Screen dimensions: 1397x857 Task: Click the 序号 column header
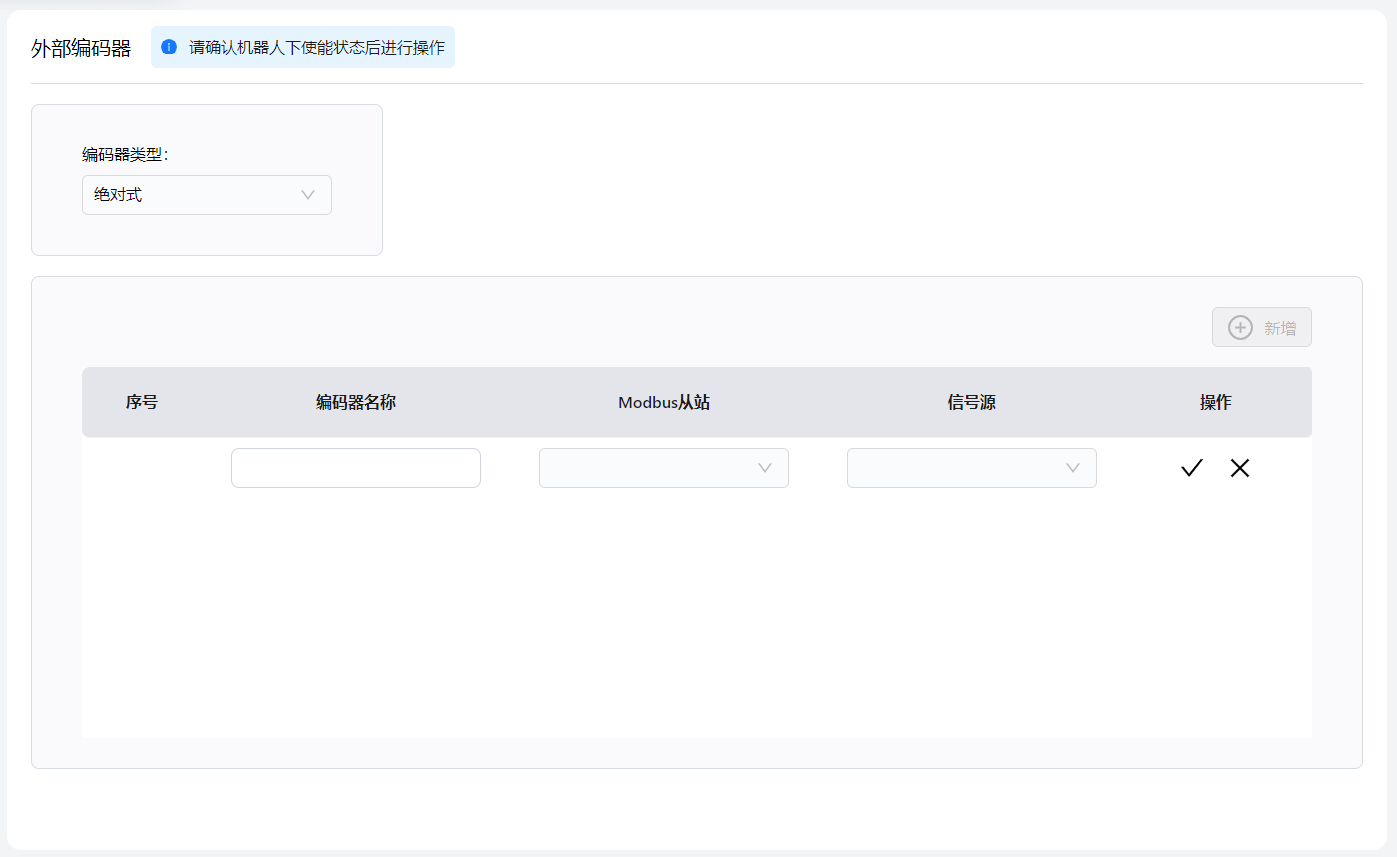(x=141, y=402)
